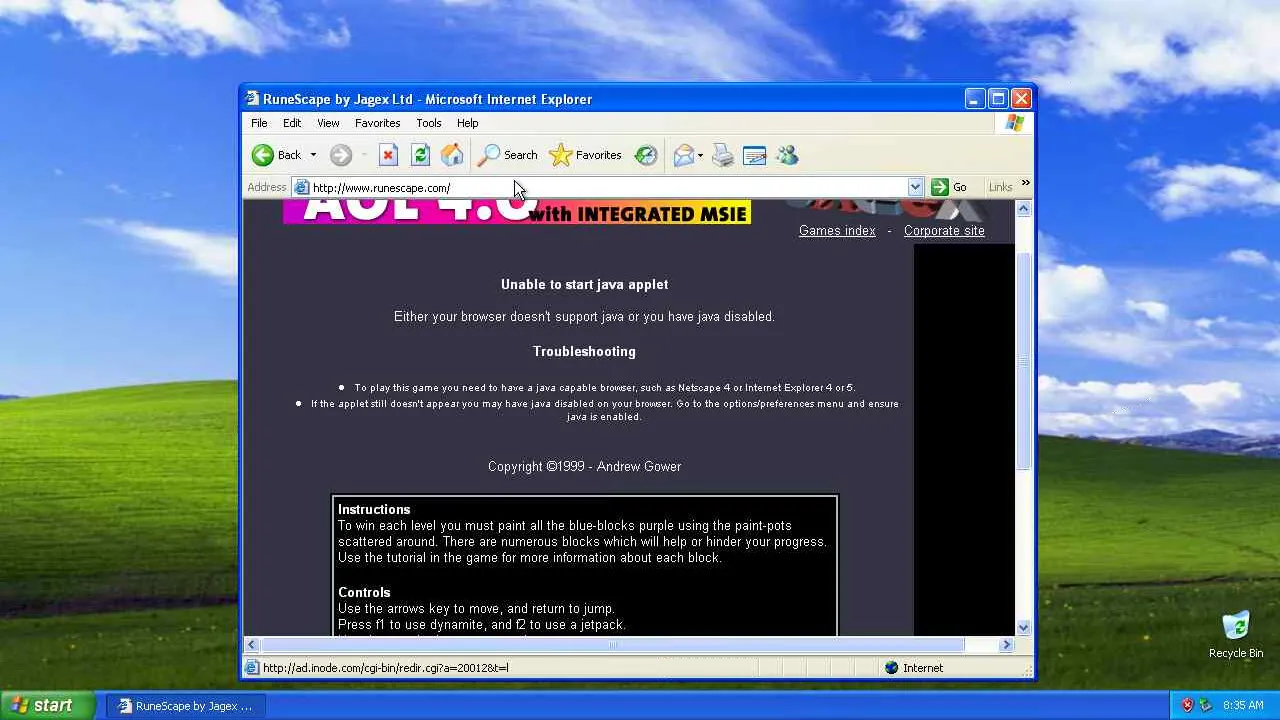The image size is (1280, 720).
Task: Expand the Links toolbar chevron
Action: pos(1025,183)
